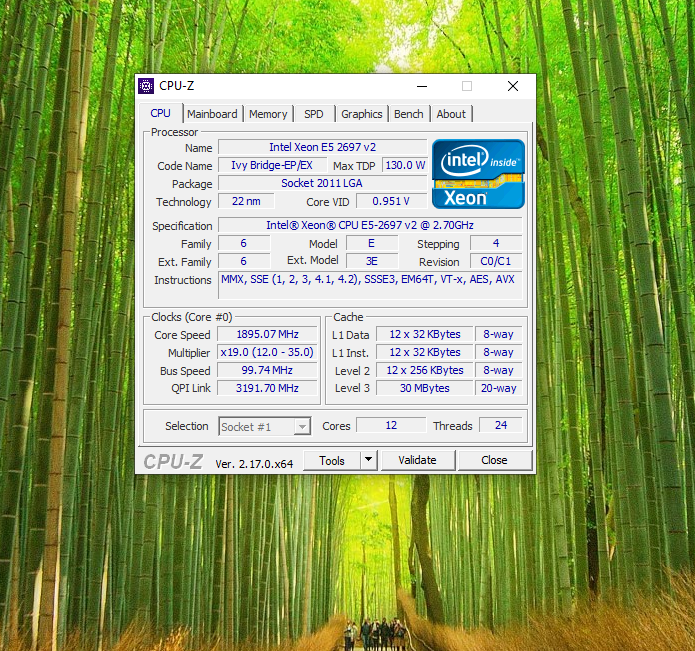Image resolution: width=695 pixels, height=651 pixels.
Task: Click the CPU-Z app icon in title bar
Action: tap(146, 86)
